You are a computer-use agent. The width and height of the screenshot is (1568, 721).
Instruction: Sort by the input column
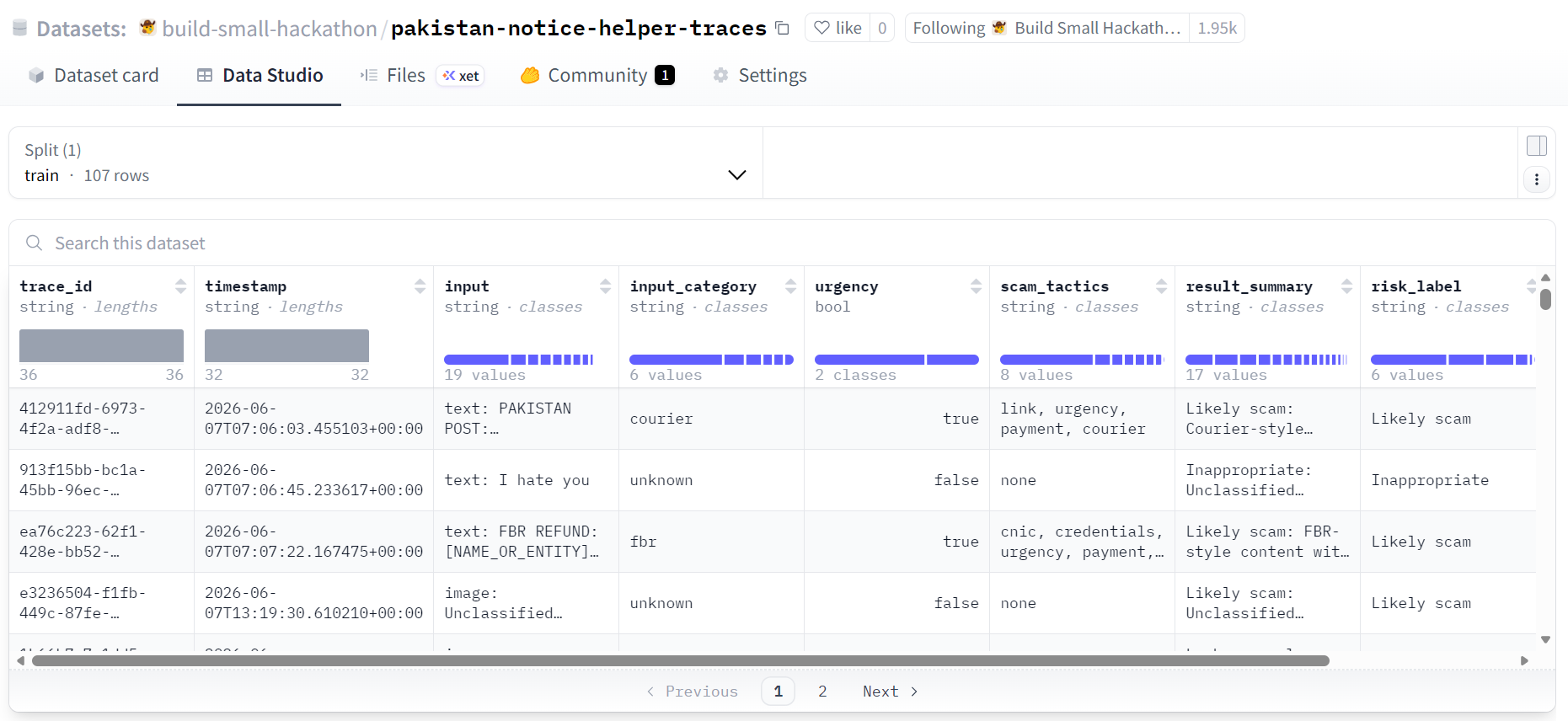[605, 286]
